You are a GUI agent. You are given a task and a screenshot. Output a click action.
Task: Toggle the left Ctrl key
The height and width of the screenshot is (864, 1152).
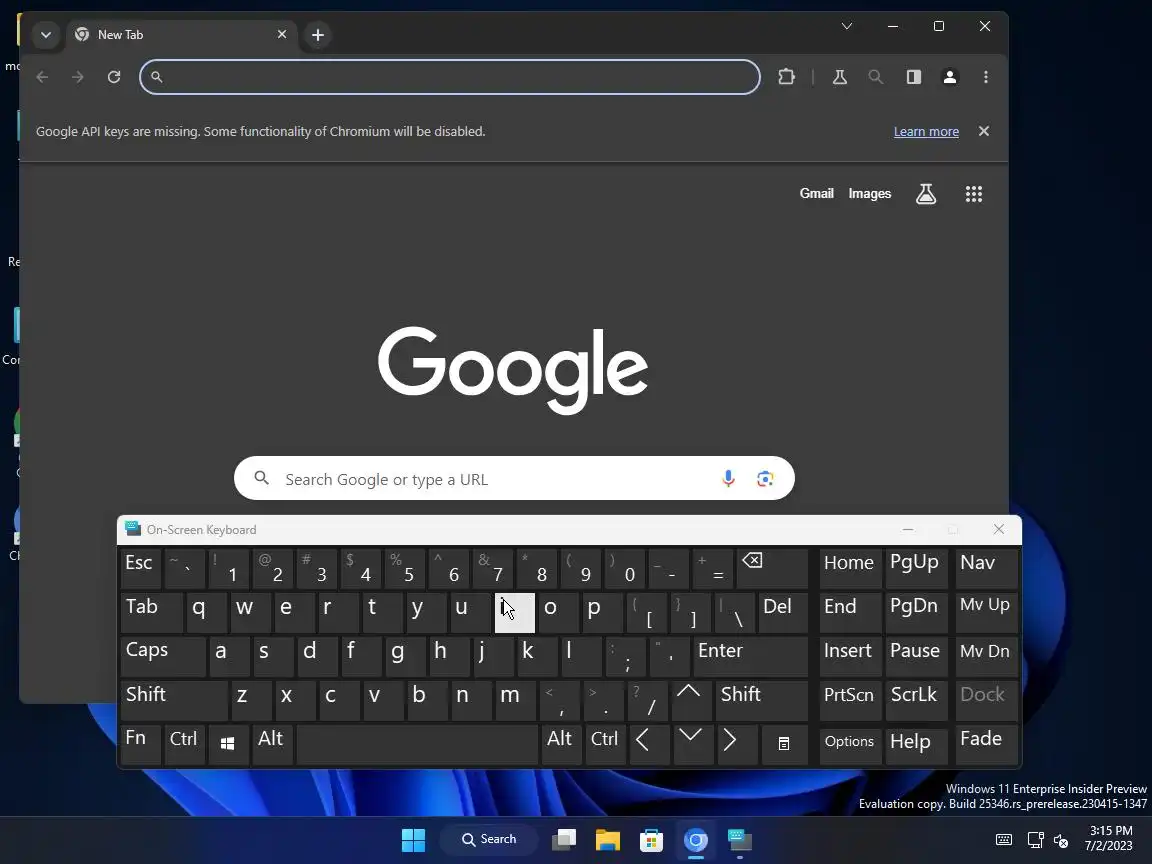(x=184, y=744)
